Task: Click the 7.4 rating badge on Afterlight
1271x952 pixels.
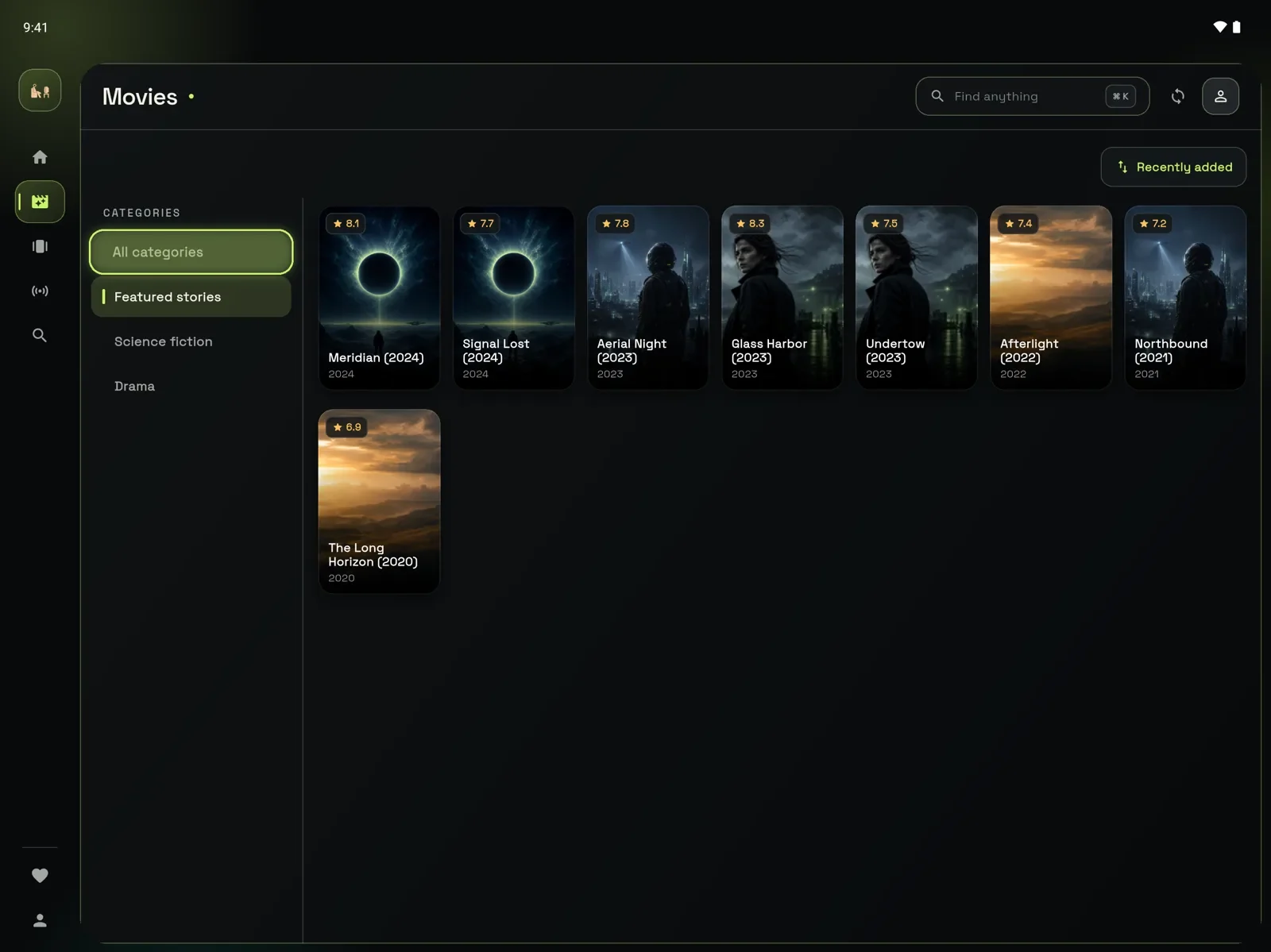Action: point(1018,223)
